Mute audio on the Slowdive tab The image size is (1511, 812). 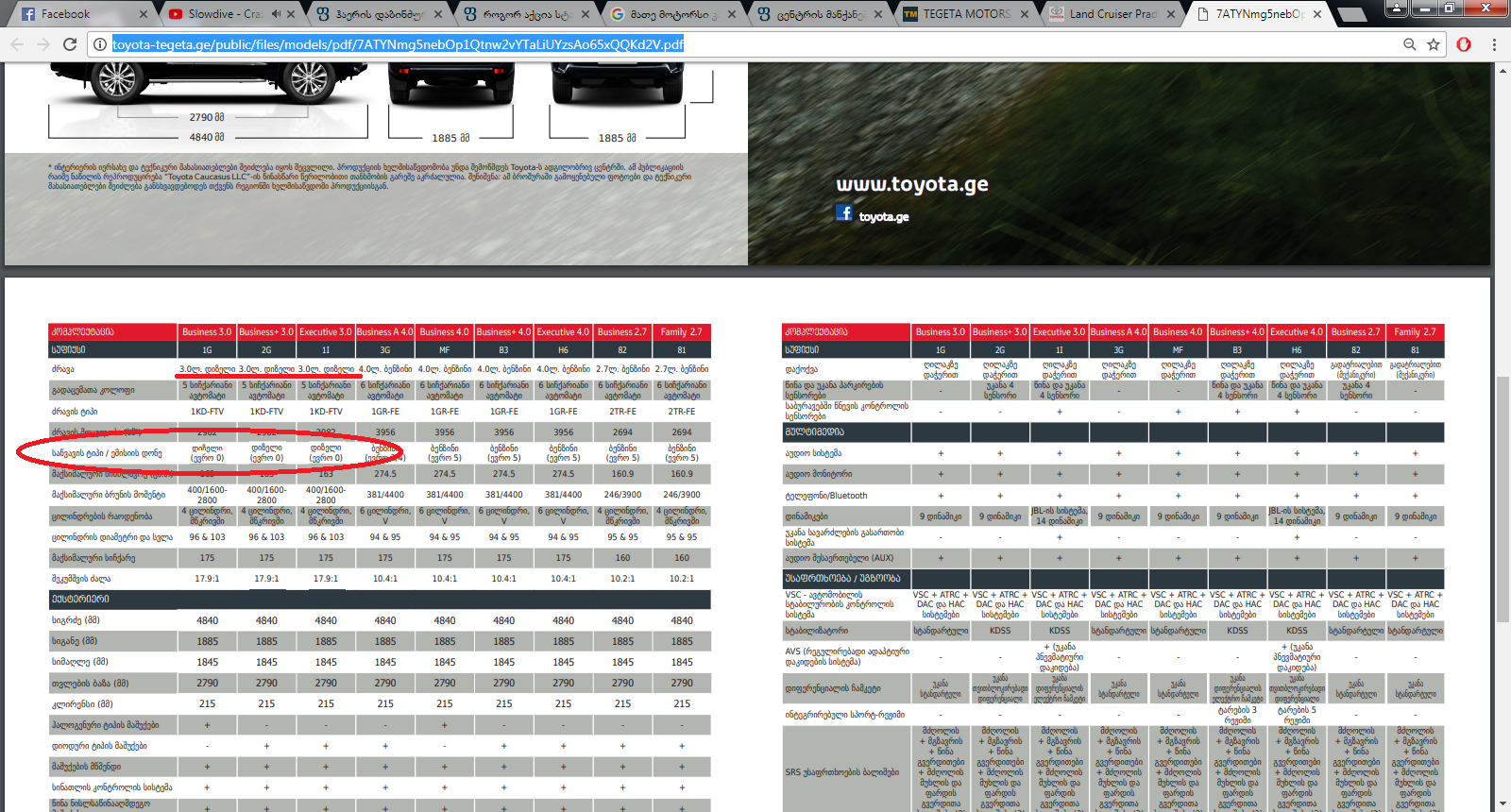pyautogui.click(x=277, y=14)
